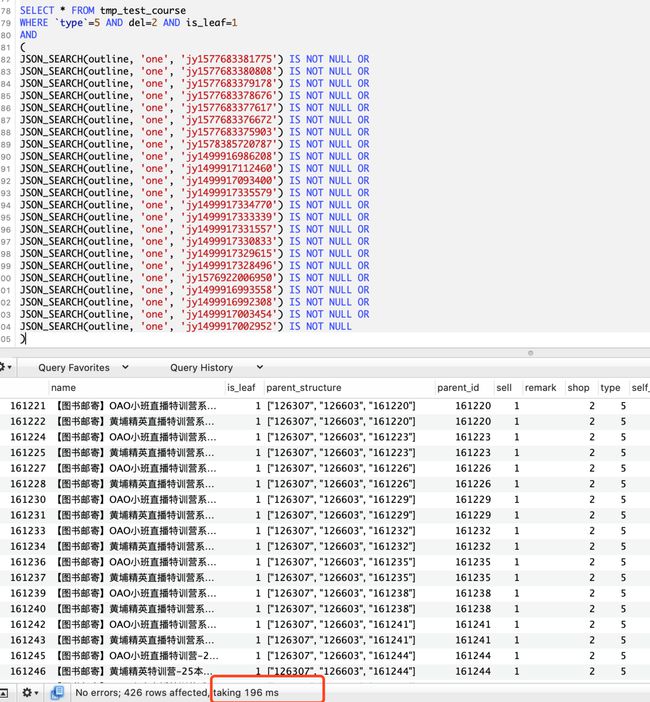Click query line containing 'jy1499917112460'
This screenshot has width=650, height=702.
pyautogui.click(x=195, y=168)
